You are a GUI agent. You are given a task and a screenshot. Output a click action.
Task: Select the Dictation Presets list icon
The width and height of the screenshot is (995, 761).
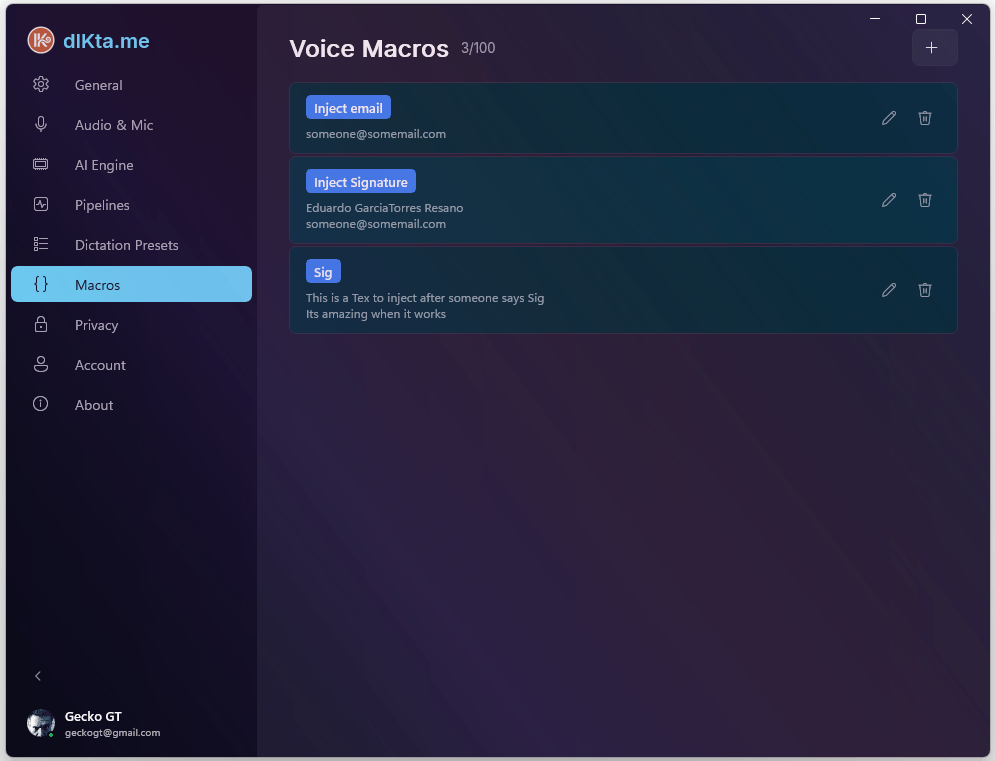click(40, 245)
